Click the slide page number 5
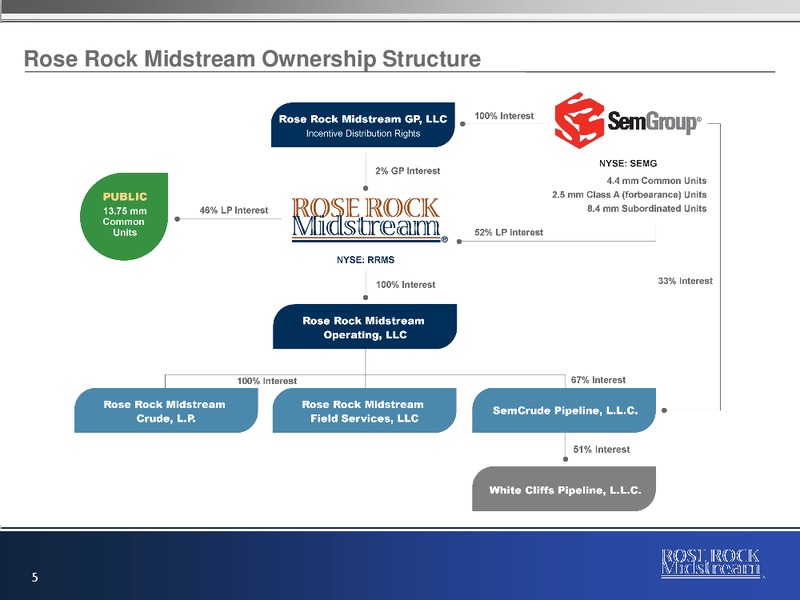This screenshot has width=800, height=600. coord(35,577)
